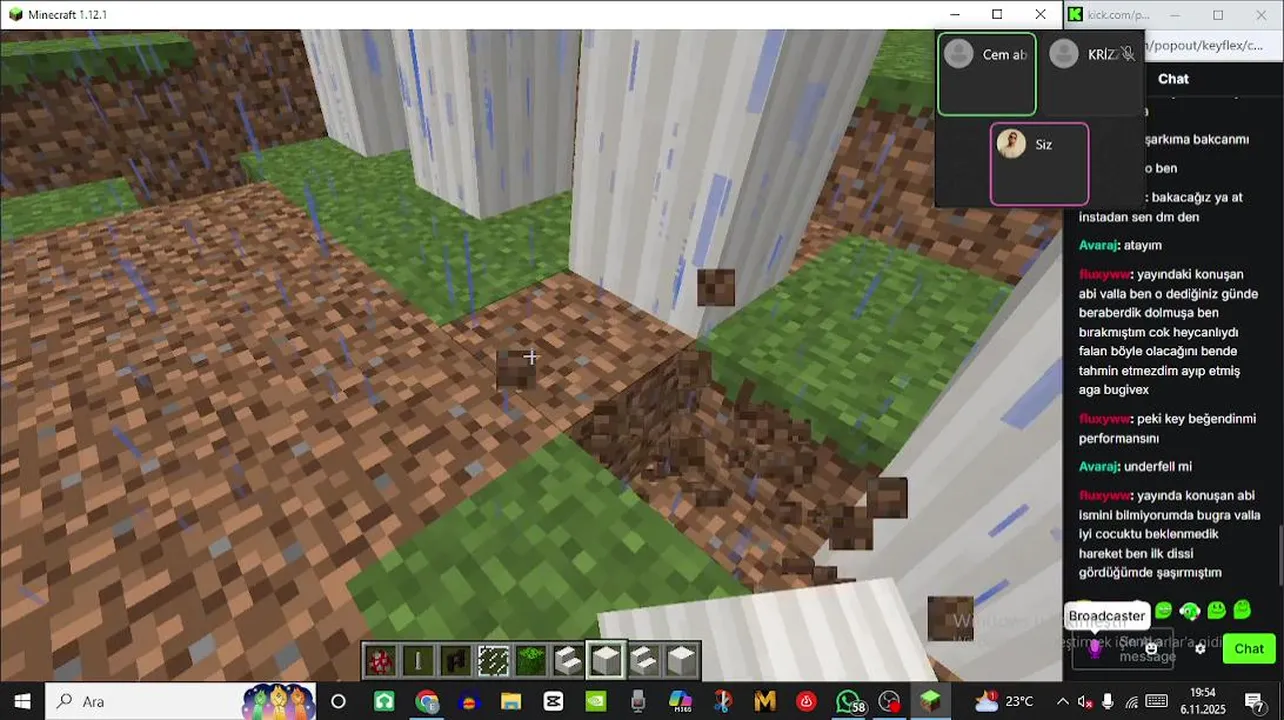Viewport: 1284px width, 720px height.
Task: Select the green leaves block in the hotbar
Action: [531, 661]
